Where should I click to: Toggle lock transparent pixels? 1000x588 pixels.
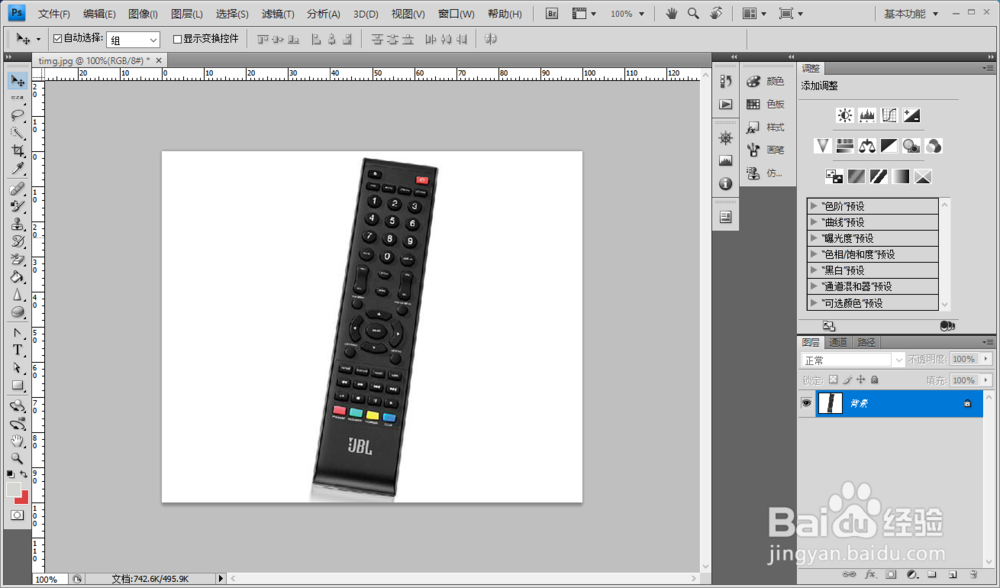point(833,379)
